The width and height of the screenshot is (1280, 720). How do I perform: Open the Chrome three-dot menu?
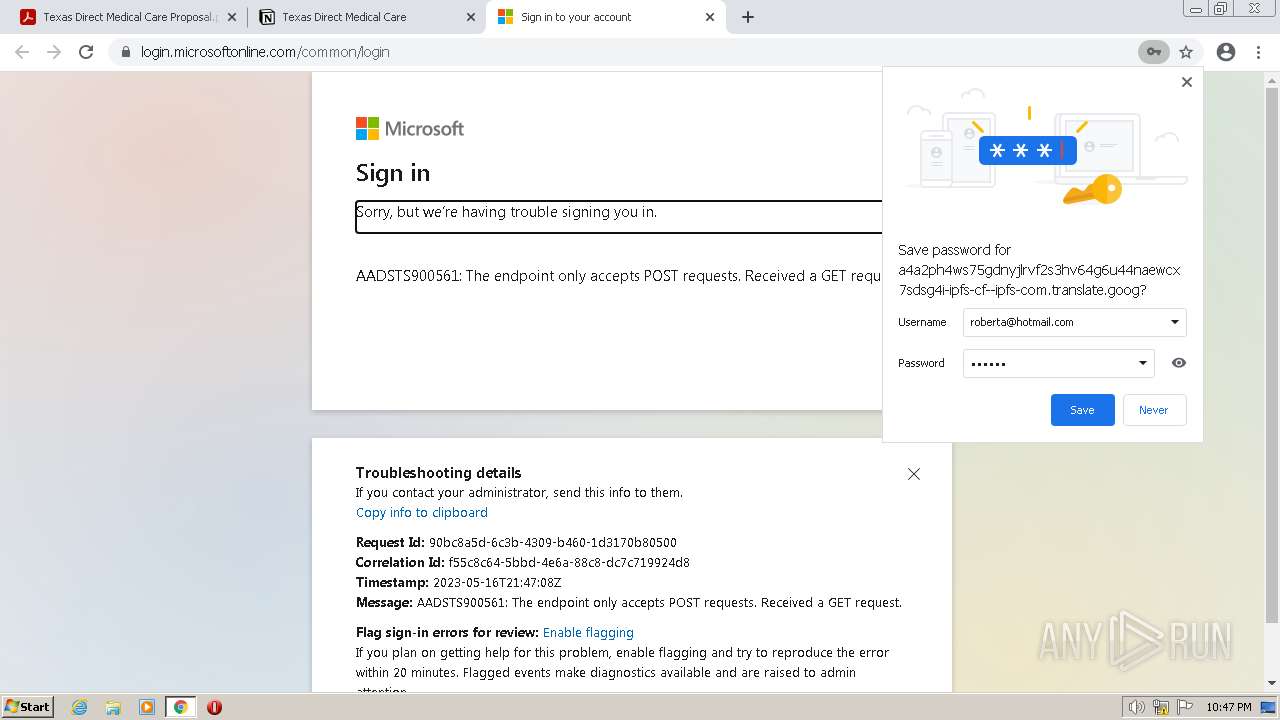pyautogui.click(x=1258, y=52)
